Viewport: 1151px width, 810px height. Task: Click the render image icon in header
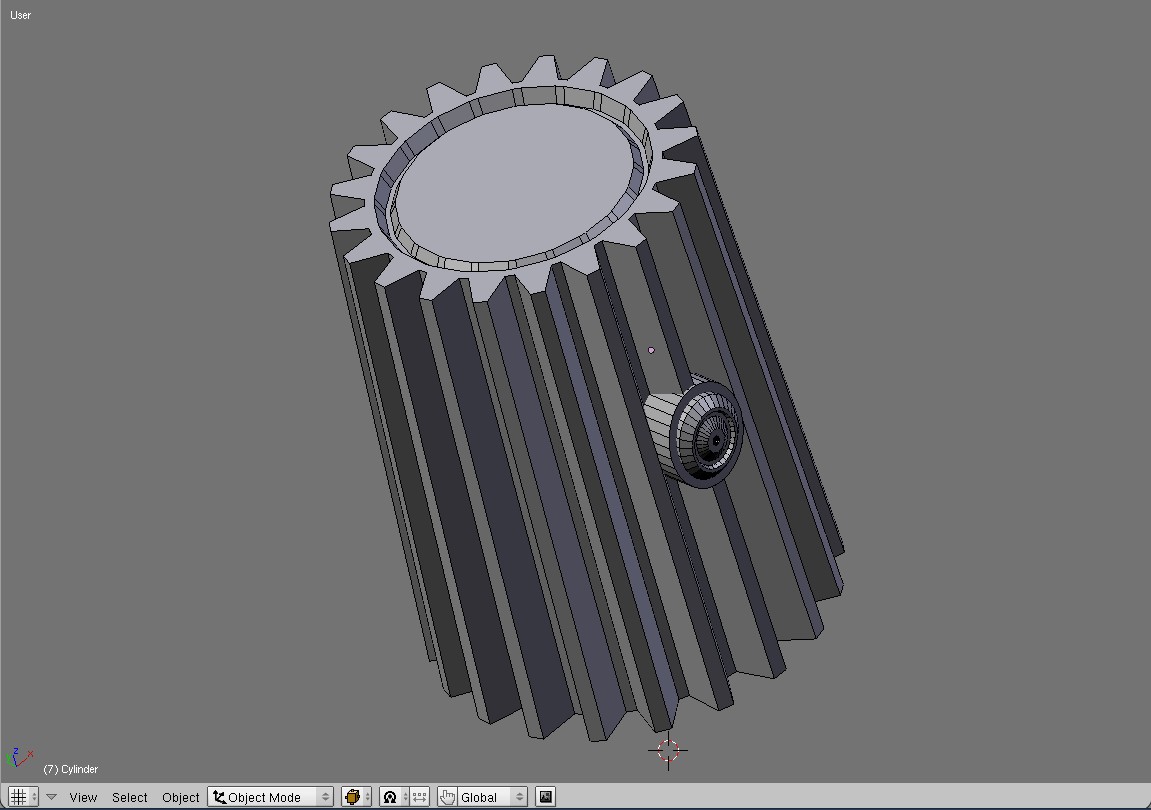545,797
